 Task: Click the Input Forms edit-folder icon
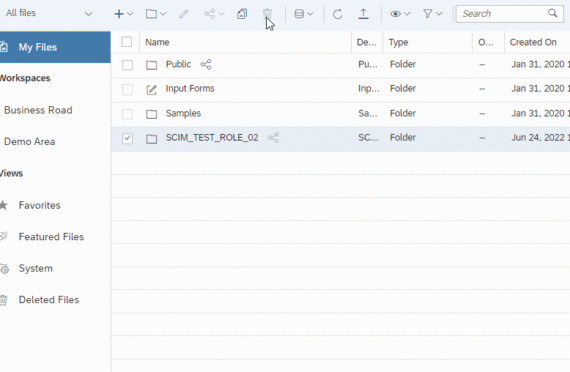(152, 89)
